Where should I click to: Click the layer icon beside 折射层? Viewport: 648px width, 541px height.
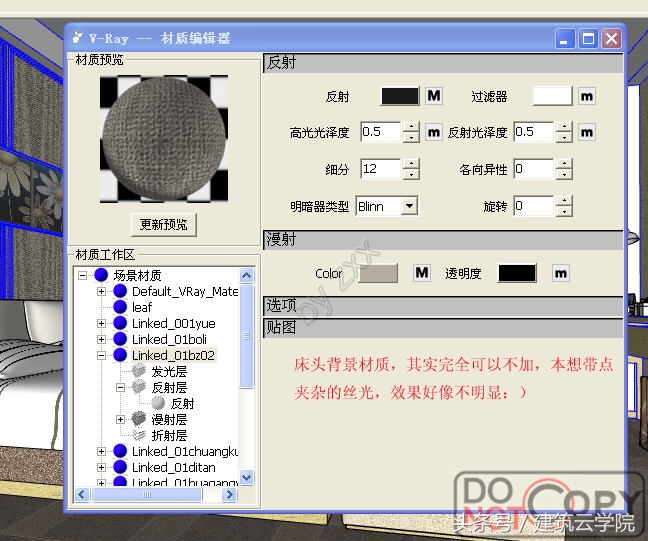pos(139,435)
